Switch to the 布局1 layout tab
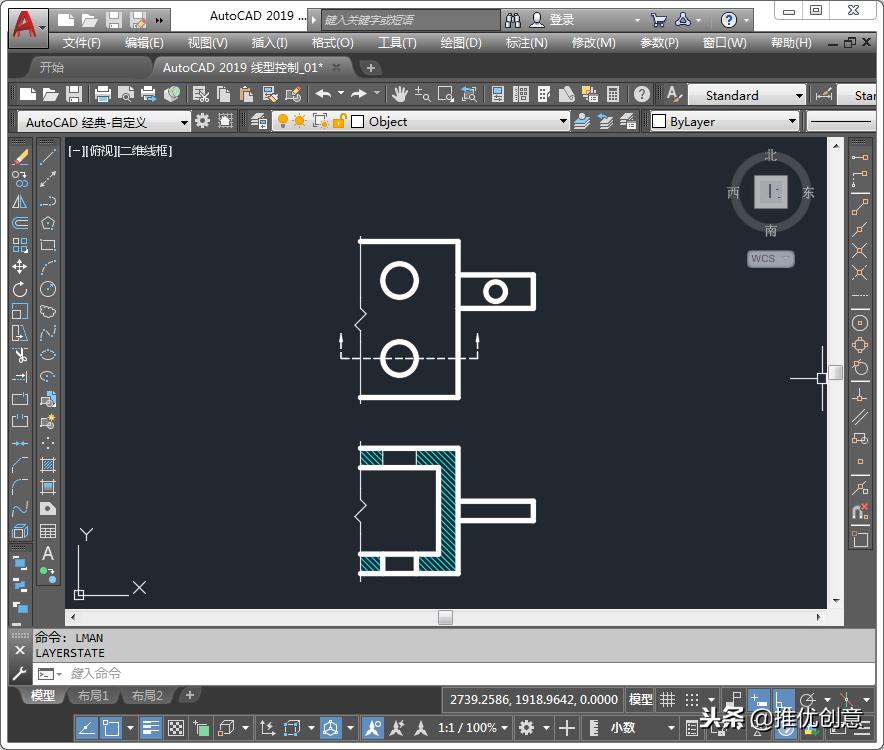 (93, 695)
